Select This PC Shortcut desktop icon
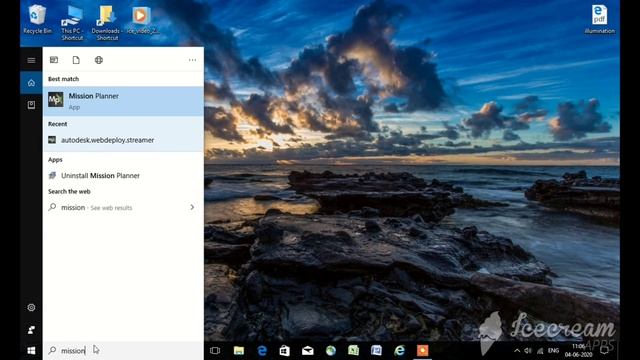Viewport: 640px width, 360px height. point(72,23)
